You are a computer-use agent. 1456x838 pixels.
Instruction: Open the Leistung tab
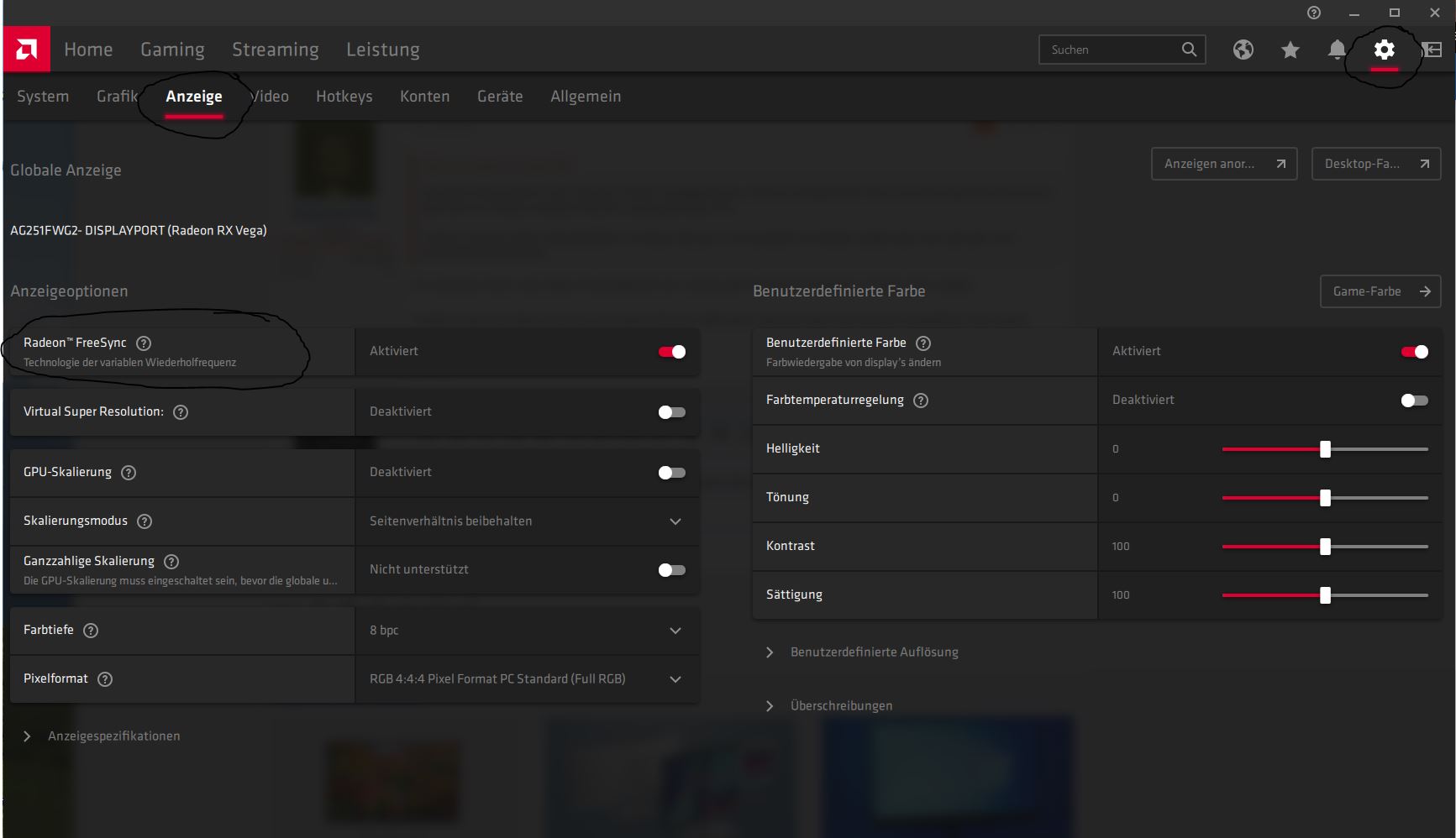point(383,50)
